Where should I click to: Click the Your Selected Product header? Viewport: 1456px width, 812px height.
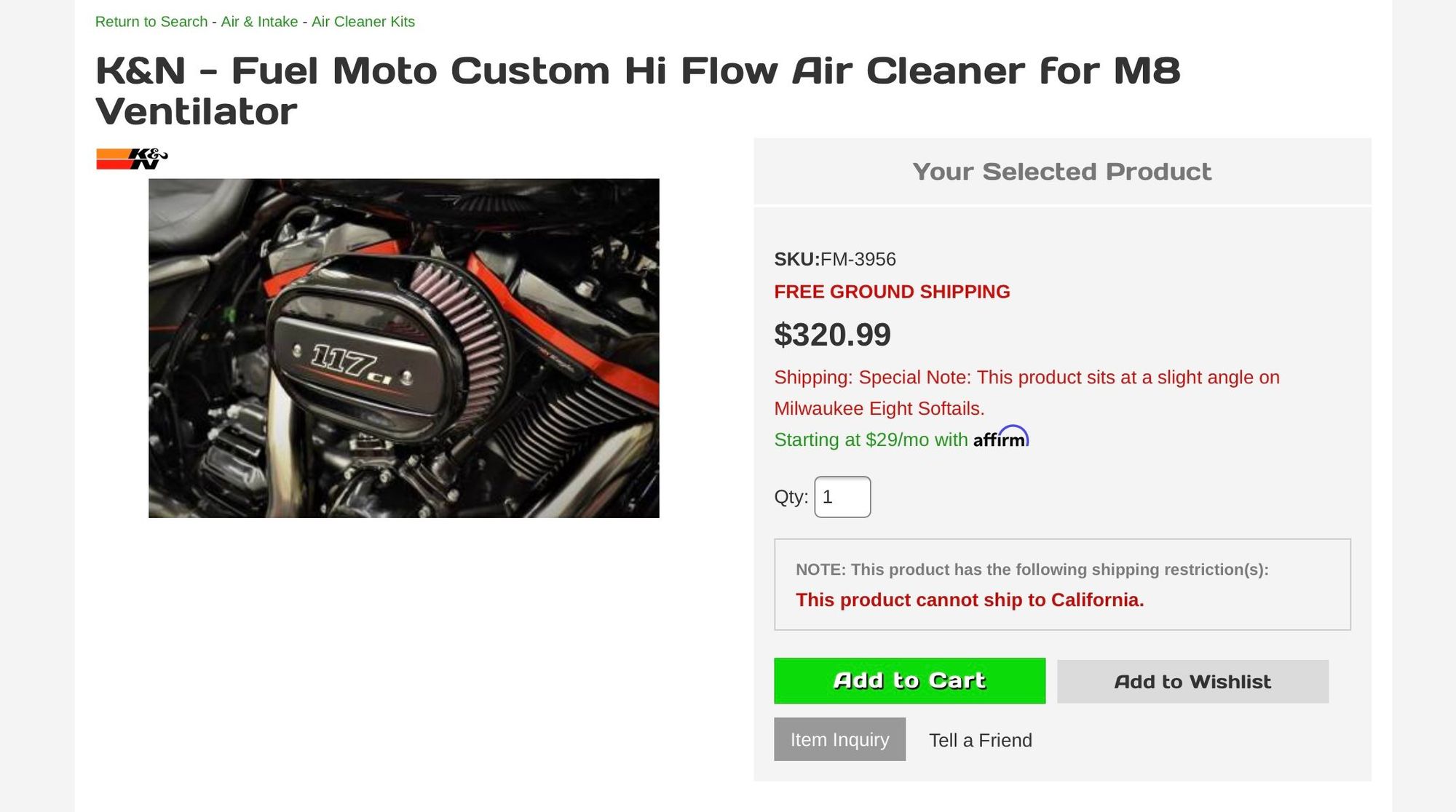(x=1061, y=172)
